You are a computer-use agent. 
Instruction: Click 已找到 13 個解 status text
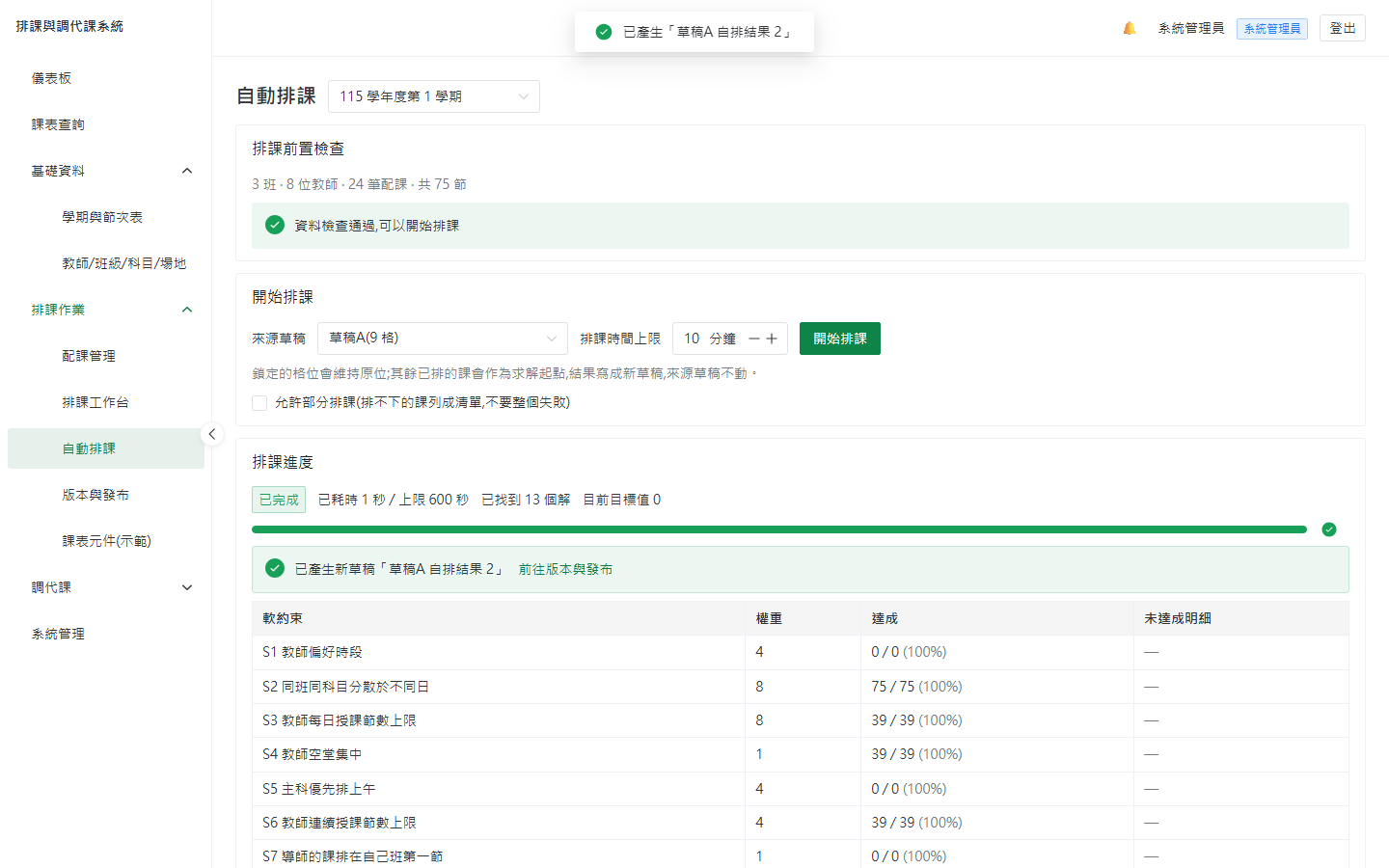tap(526, 500)
